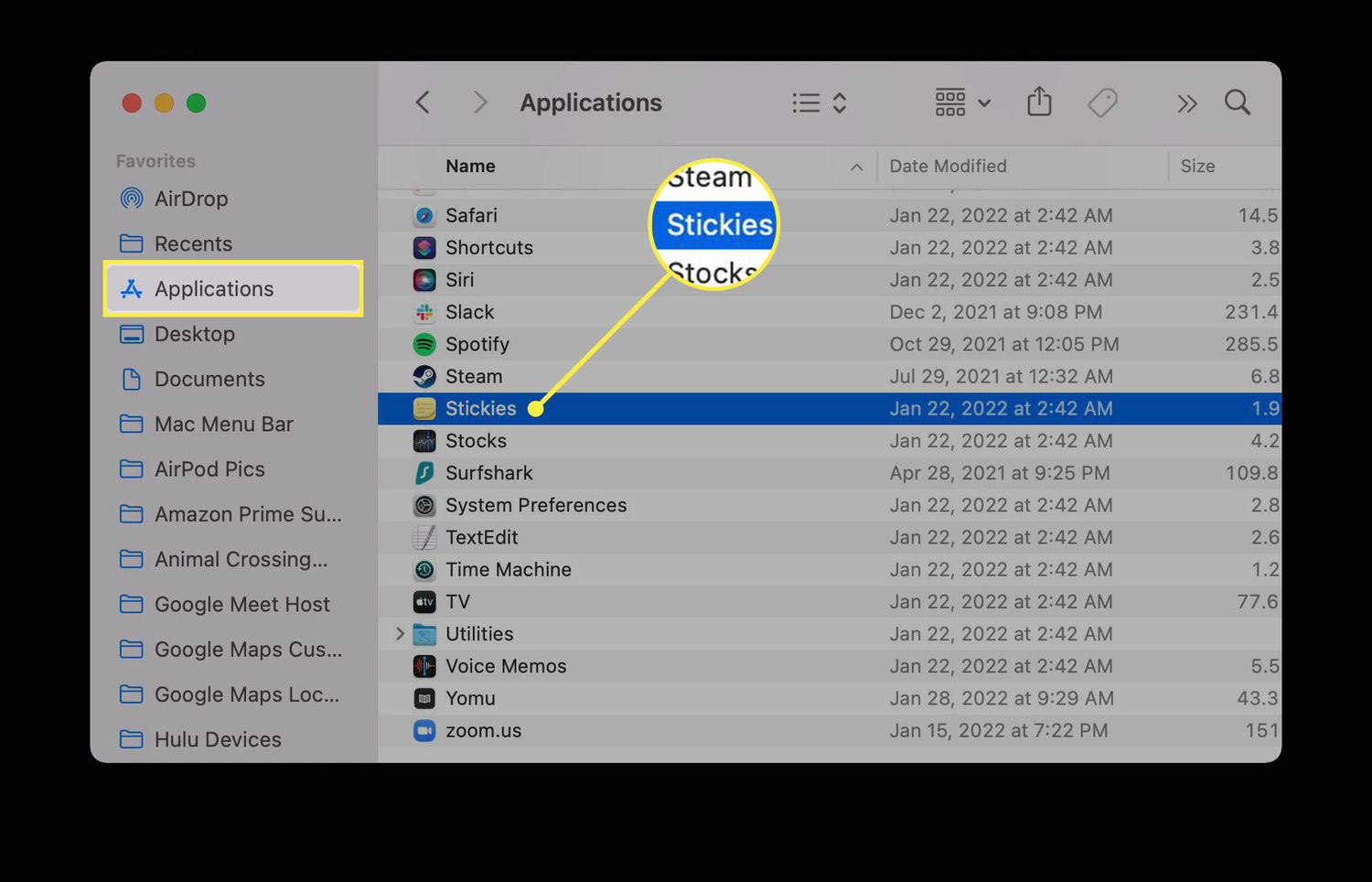Viewport: 1372px width, 882px height.
Task: Click the Hulu Devices sidebar folder
Action: click(218, 739)
